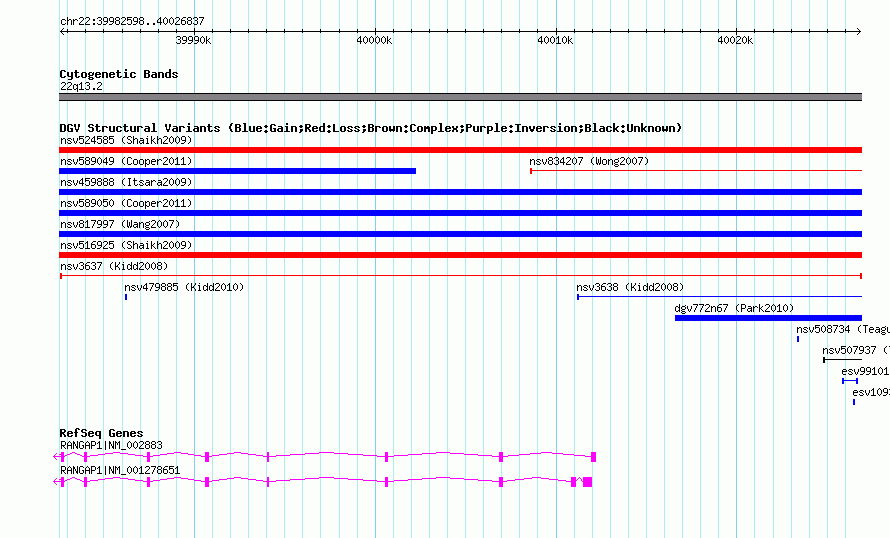Click the nsv524585 (Shaikh2009) red loss bar
The height and width of the screenshot is (538, 890).
tap(460, 150)
